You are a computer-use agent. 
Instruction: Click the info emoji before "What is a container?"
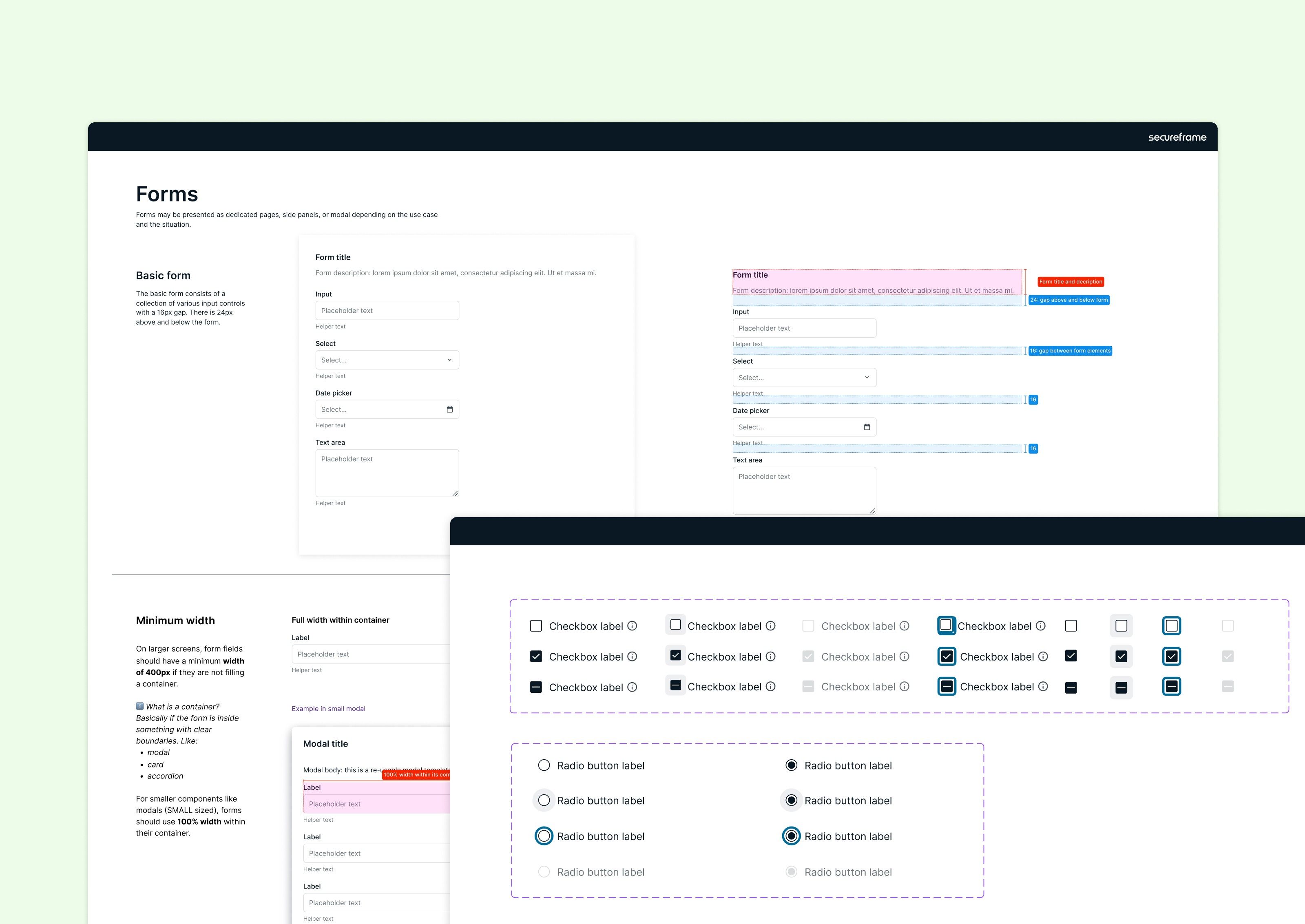click(140, 706)
